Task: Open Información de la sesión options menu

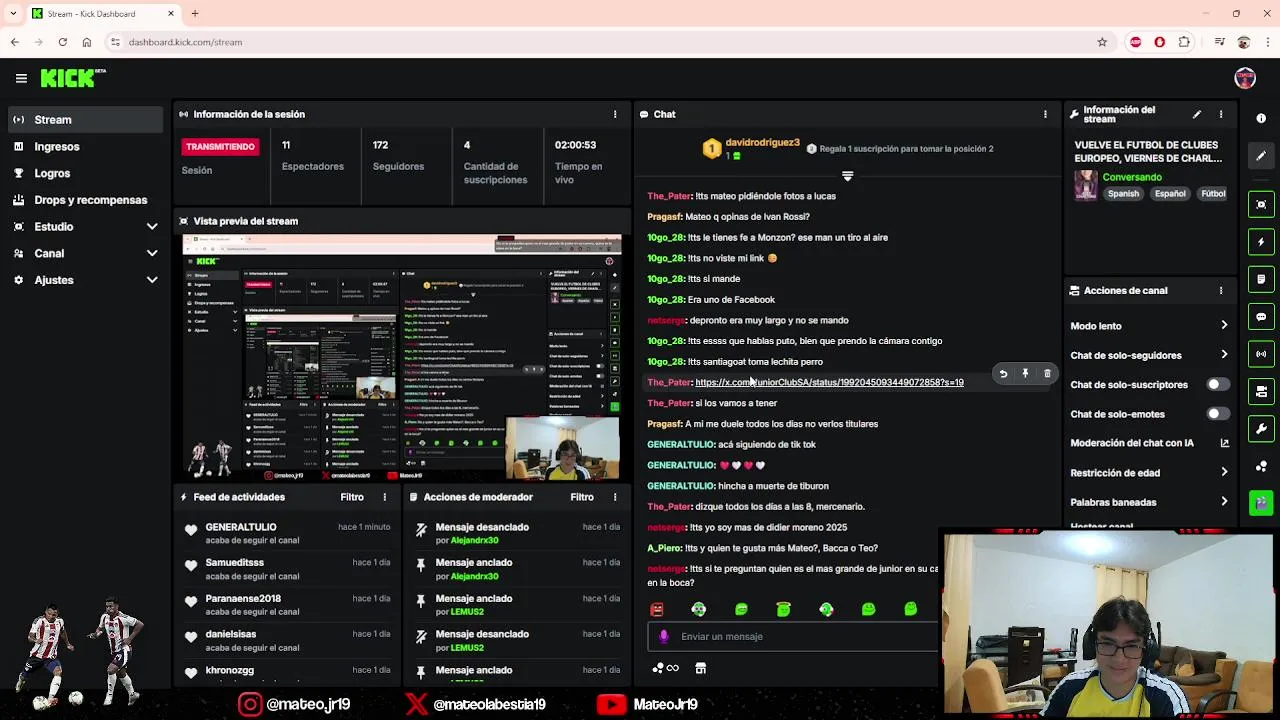Action: click(615, 114)
